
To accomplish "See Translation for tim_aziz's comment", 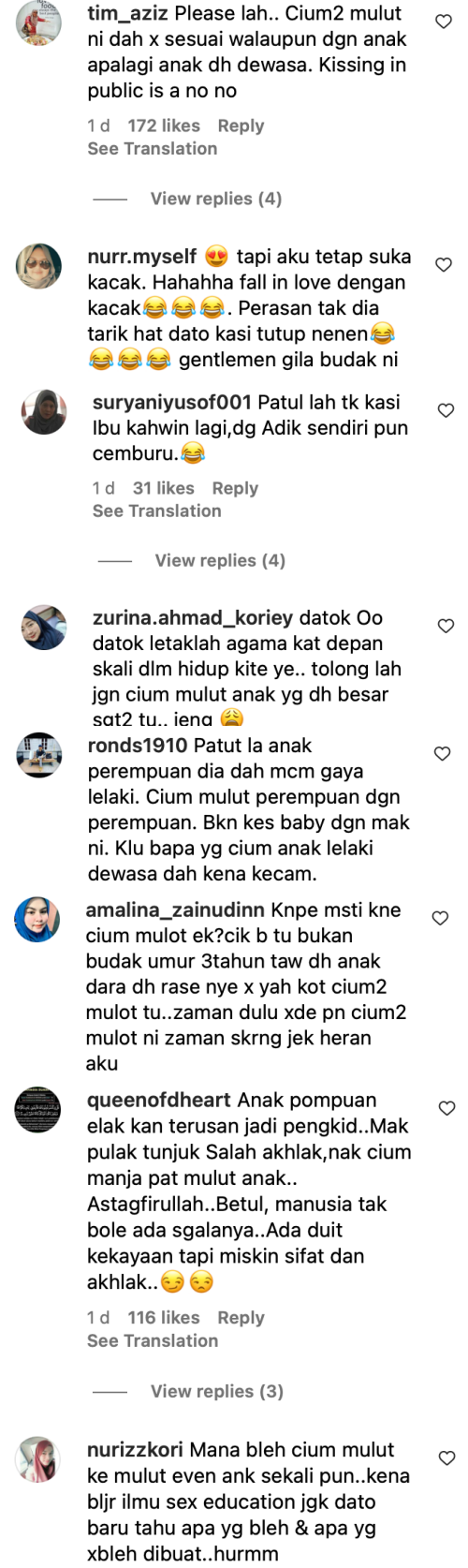I will 153,148.
